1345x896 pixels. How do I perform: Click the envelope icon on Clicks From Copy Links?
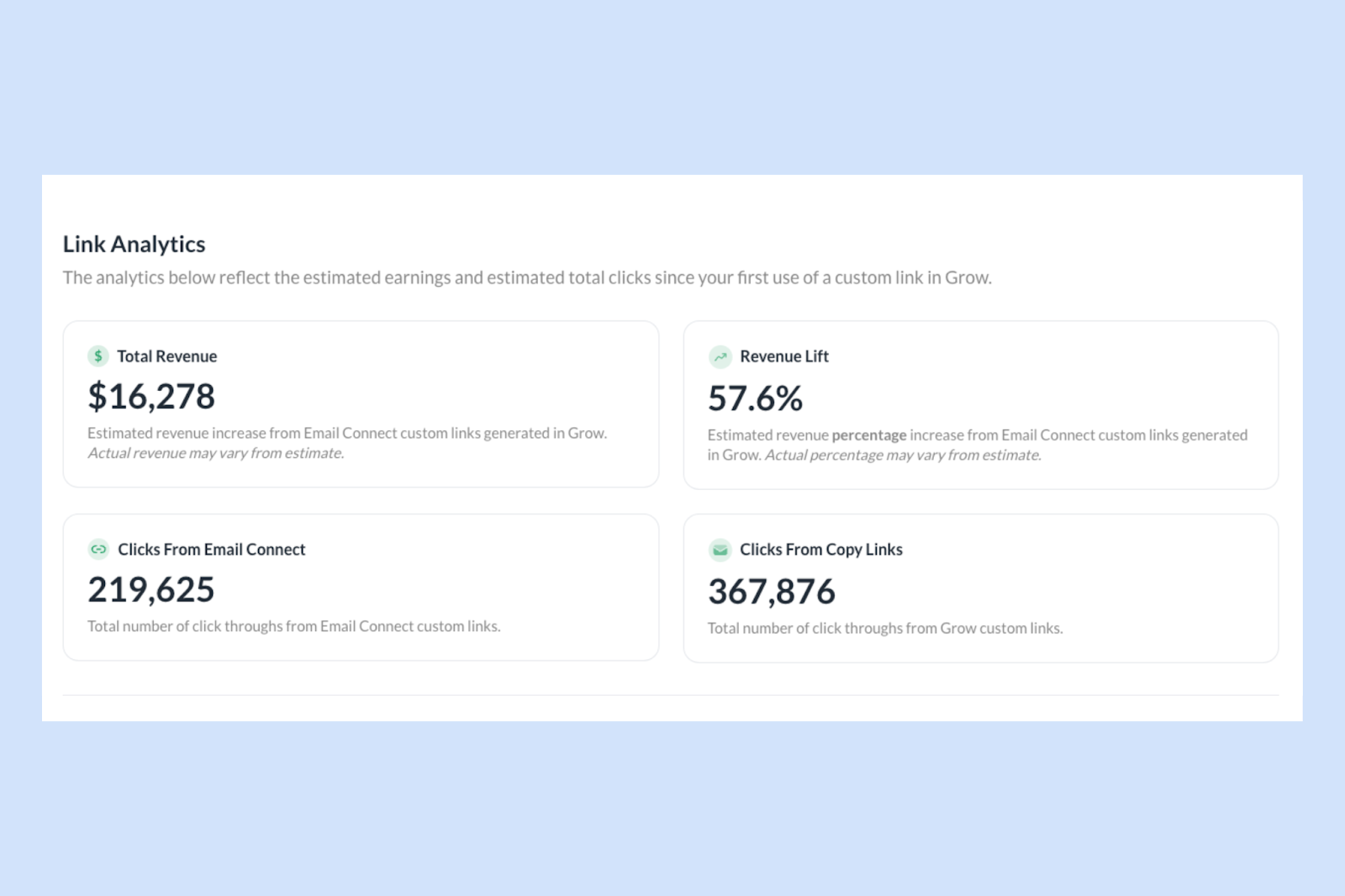[719, 550]
